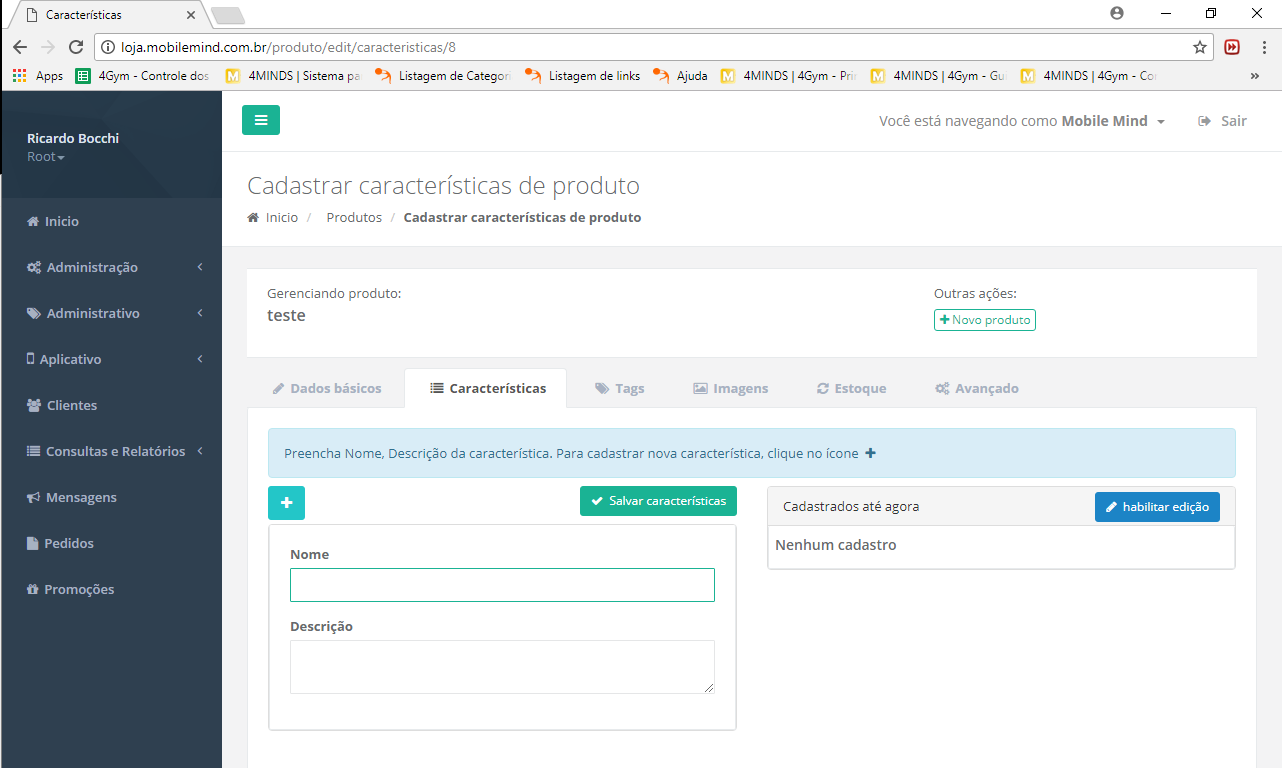1282x768 pixels.
Task: Toggle the green hamburger sidebar menu button
Action: click(260, 120)
